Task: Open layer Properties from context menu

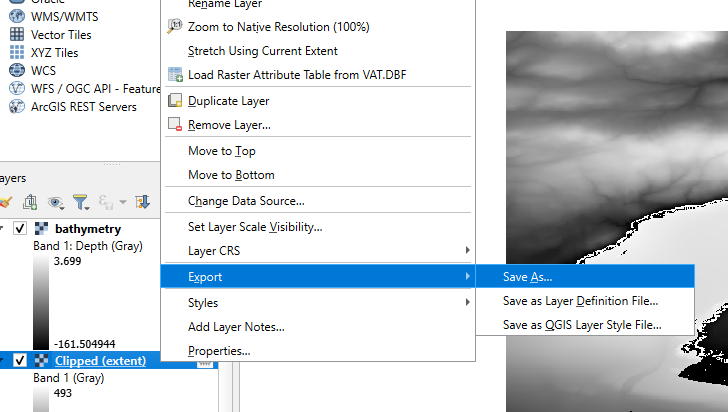Action: tap(219, 351)
